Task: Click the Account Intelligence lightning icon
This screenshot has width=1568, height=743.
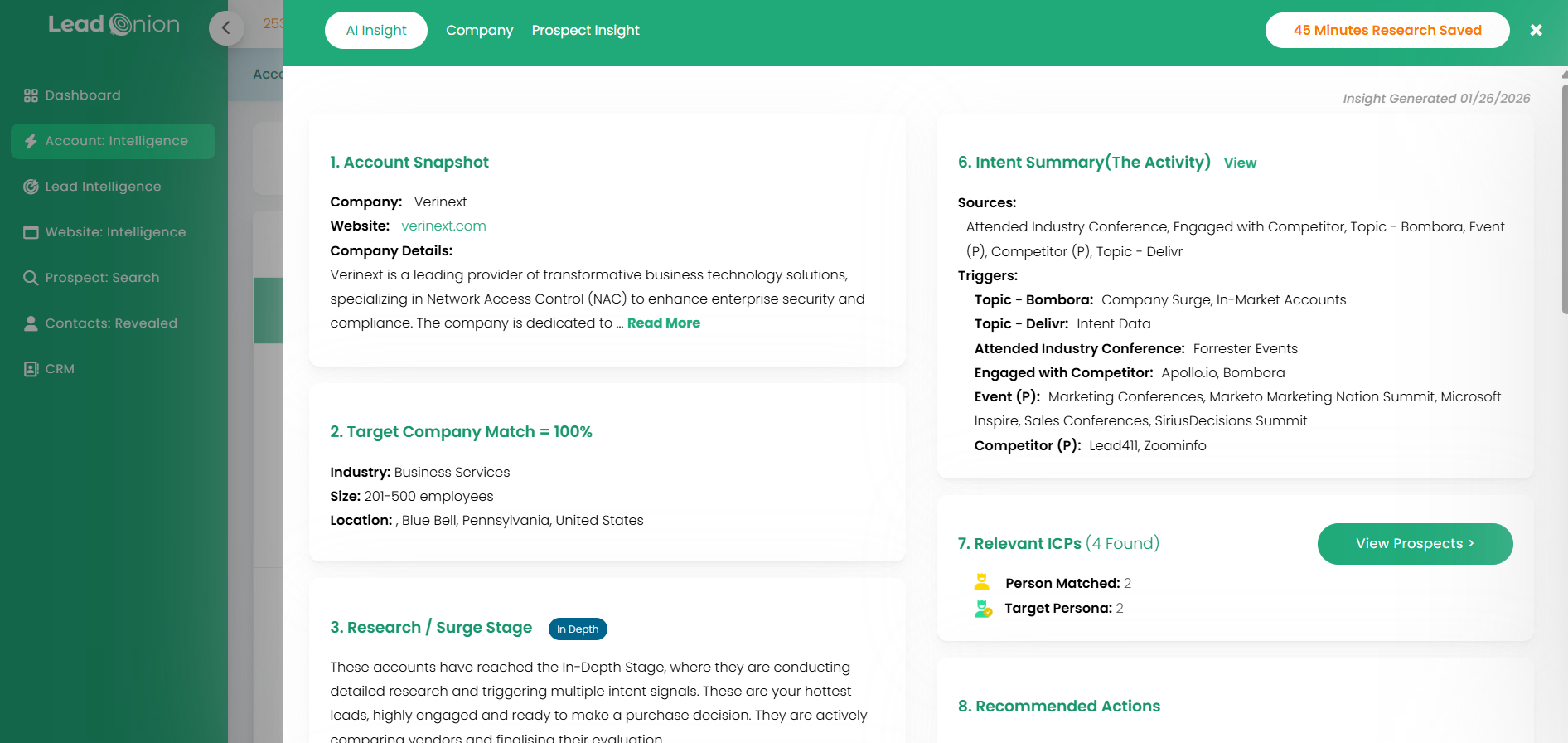Action: coord(31,141)
